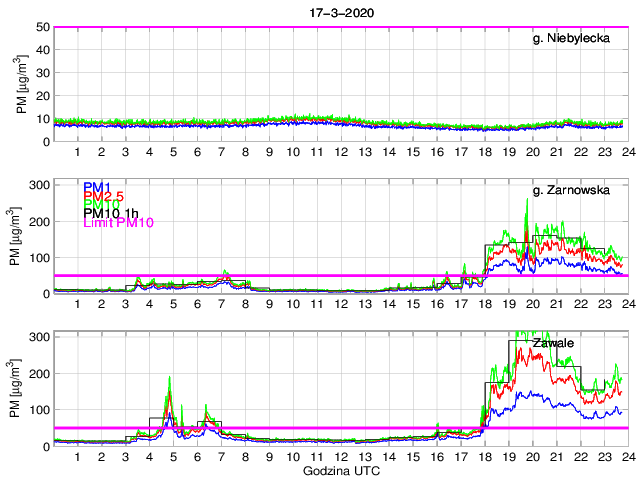Image resolution: width=640 pixels, height=480 pixels.
Task: Click the 50 y-axis value in top panel
Action: click(x=42, y=27)
